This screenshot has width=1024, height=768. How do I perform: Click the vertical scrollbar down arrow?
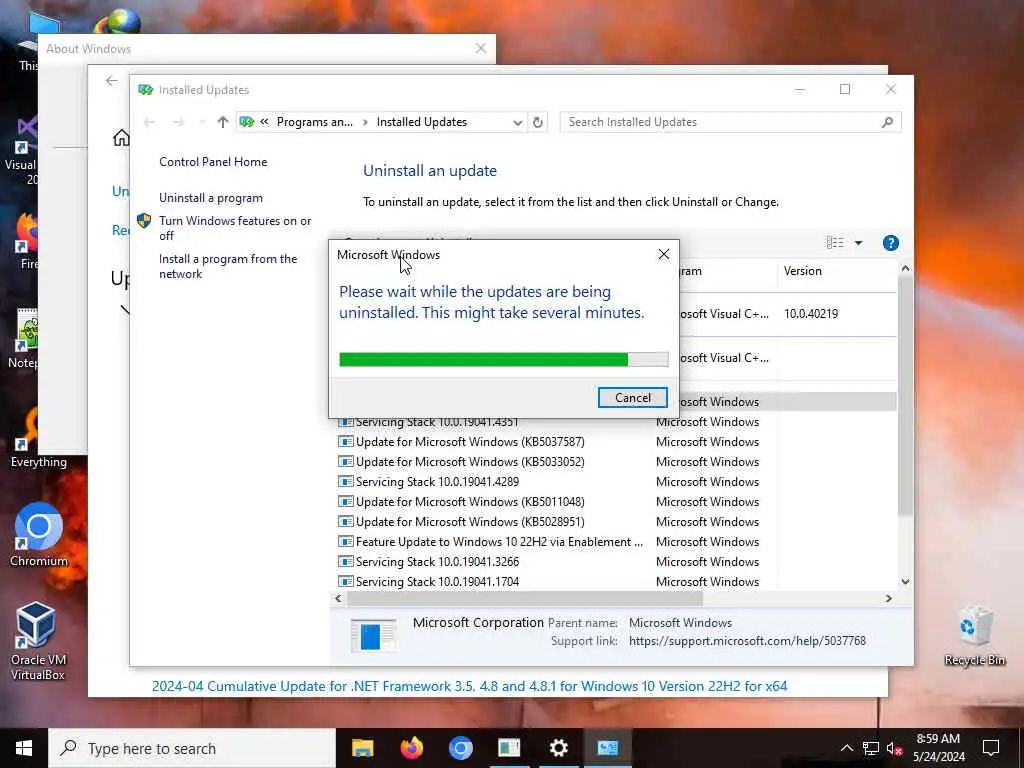[x=905, y=581]
